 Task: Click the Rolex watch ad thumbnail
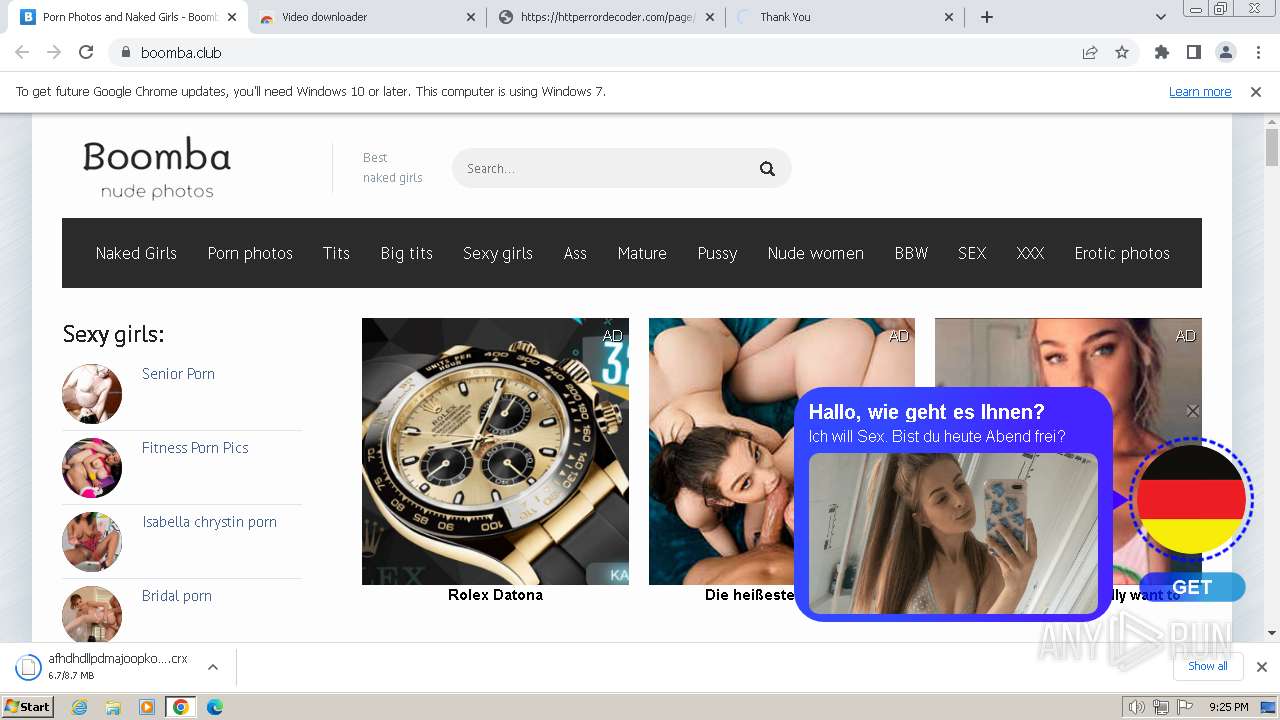click(495, 451)
